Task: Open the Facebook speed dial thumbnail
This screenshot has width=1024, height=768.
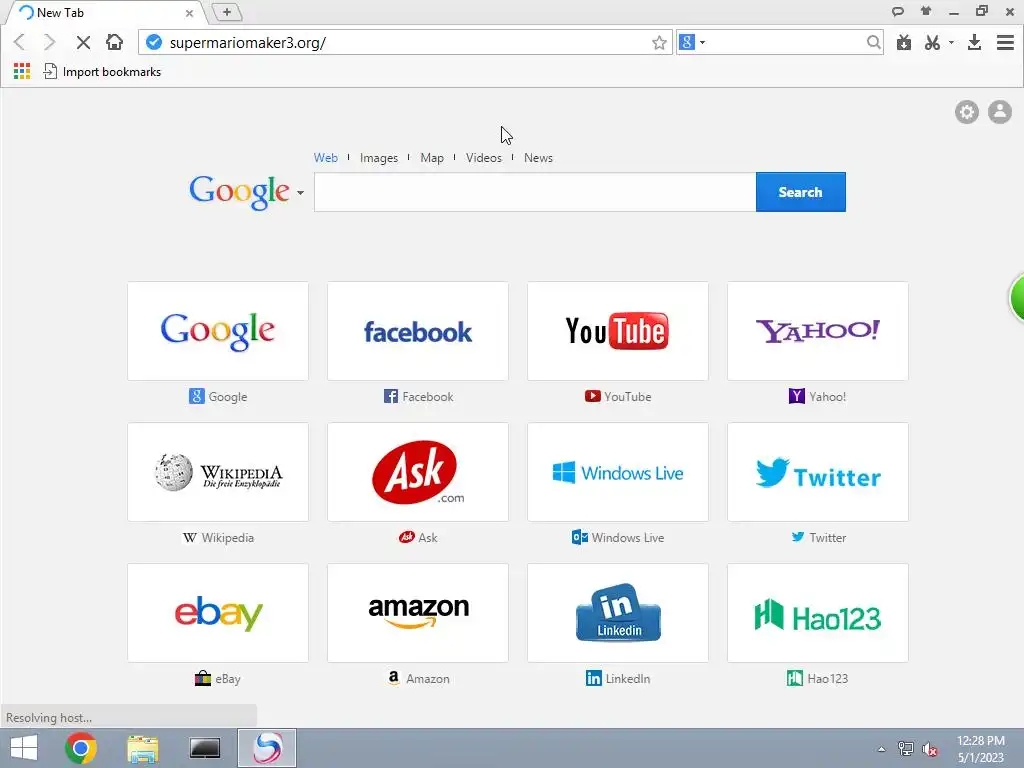Action: 418,331
